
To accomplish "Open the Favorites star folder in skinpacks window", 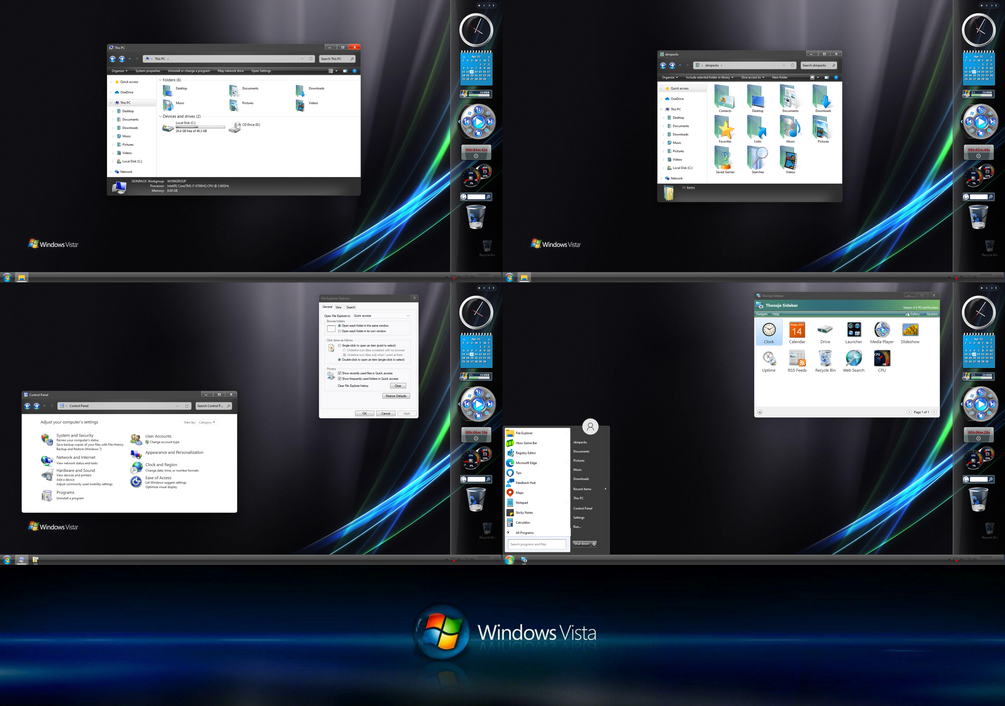I will (725, 129).
